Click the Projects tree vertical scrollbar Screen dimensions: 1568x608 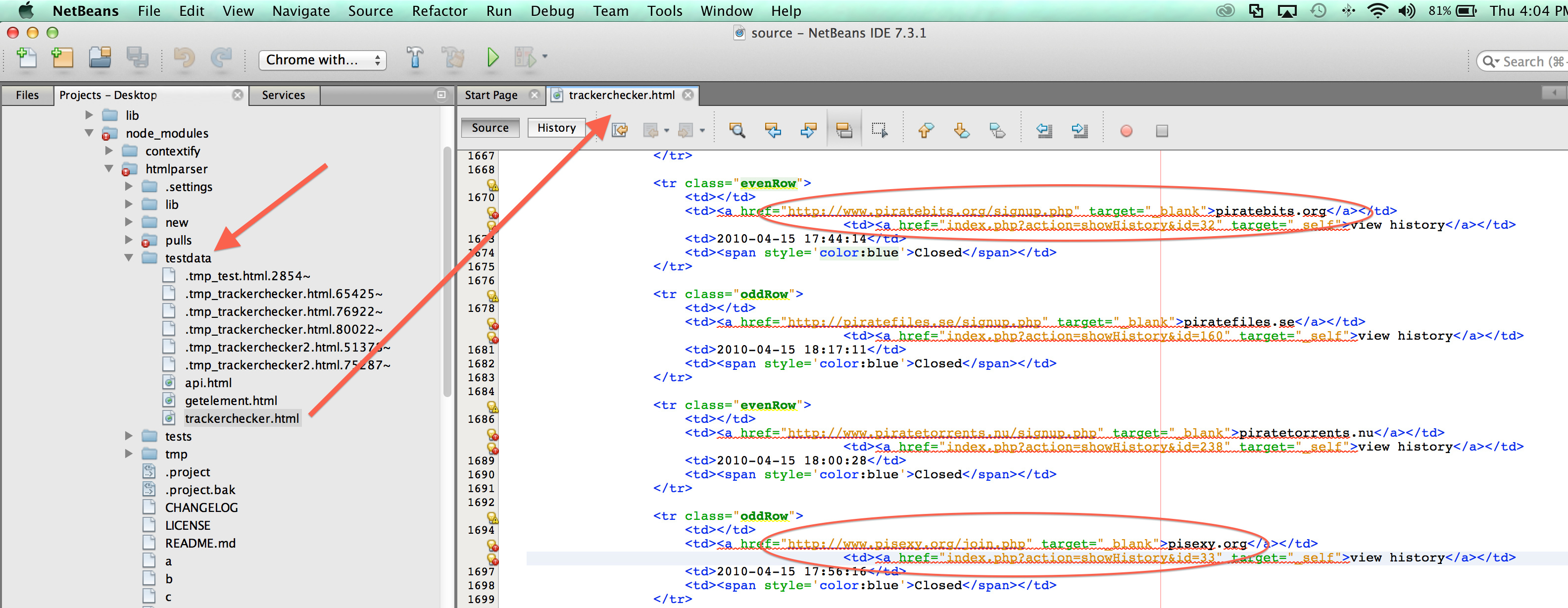pyautogui.click(x=447, y=271)
